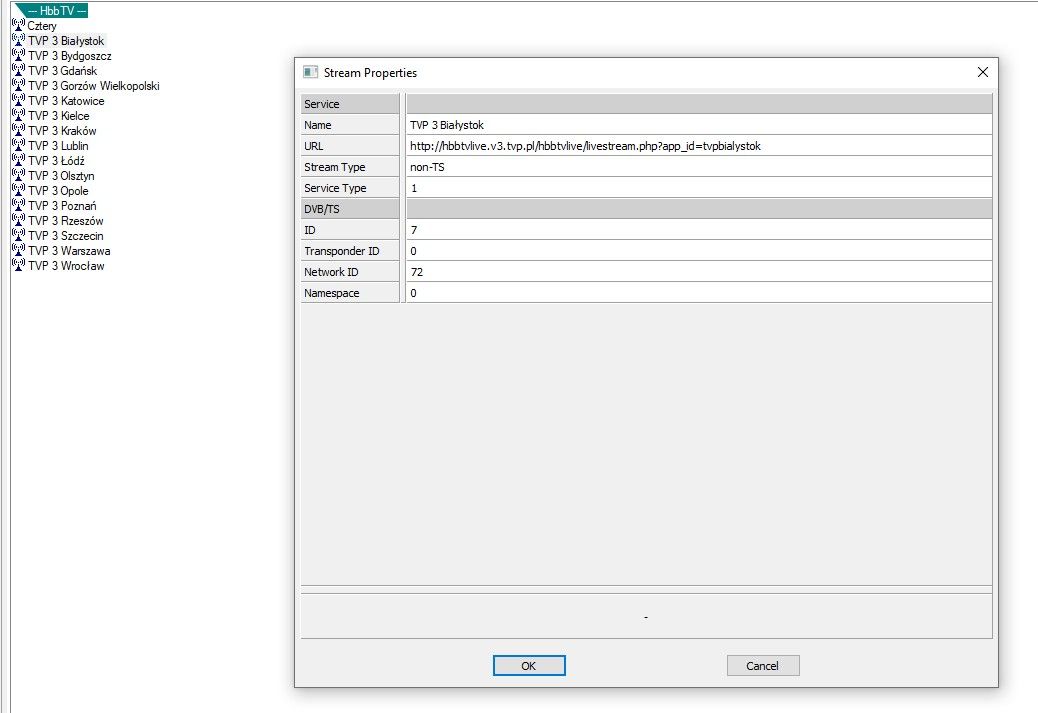This screenshot has width=1038, height=713.
Task: Click the antenna icon beside TVP 3 Poznań
Action: point(19,205)
